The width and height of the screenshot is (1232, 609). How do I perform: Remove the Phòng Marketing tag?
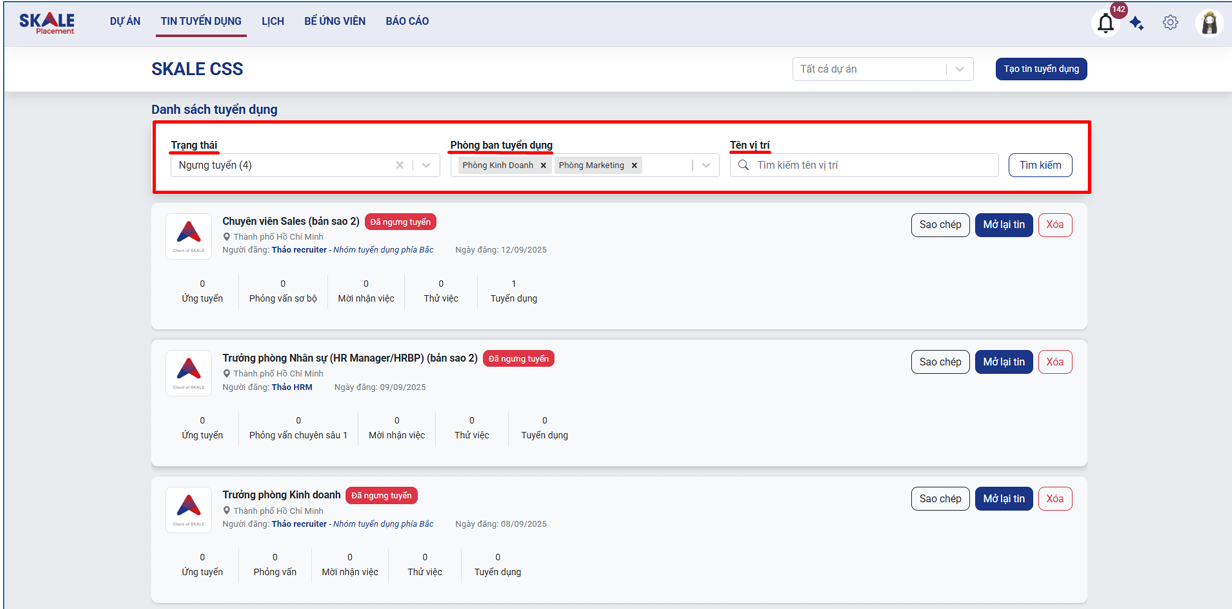(x=634, y=166)
